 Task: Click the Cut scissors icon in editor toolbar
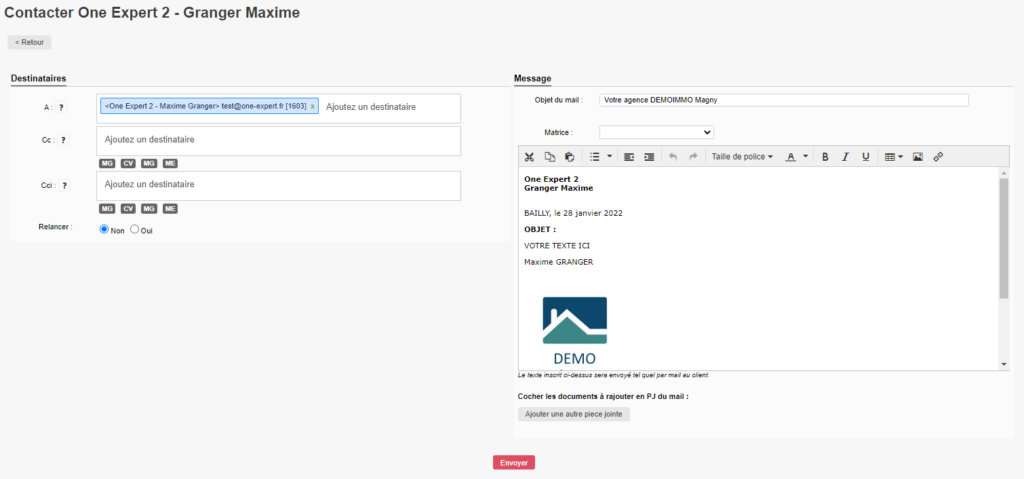click(529, 157)
